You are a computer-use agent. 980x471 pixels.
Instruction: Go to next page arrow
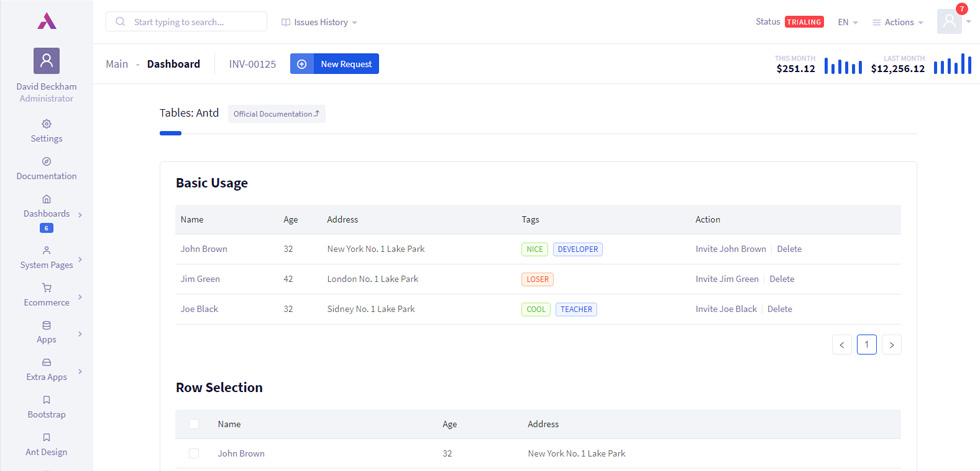click(892, 345)
